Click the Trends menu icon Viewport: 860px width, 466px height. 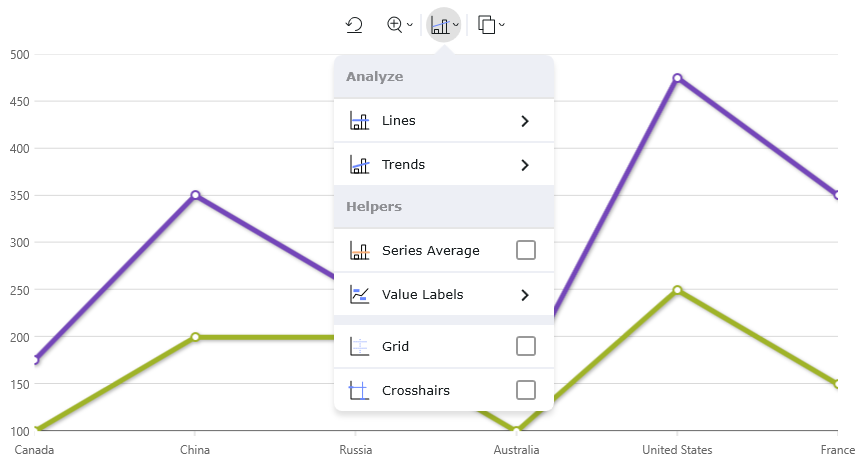pyautogui.click(x=360, y=165)
